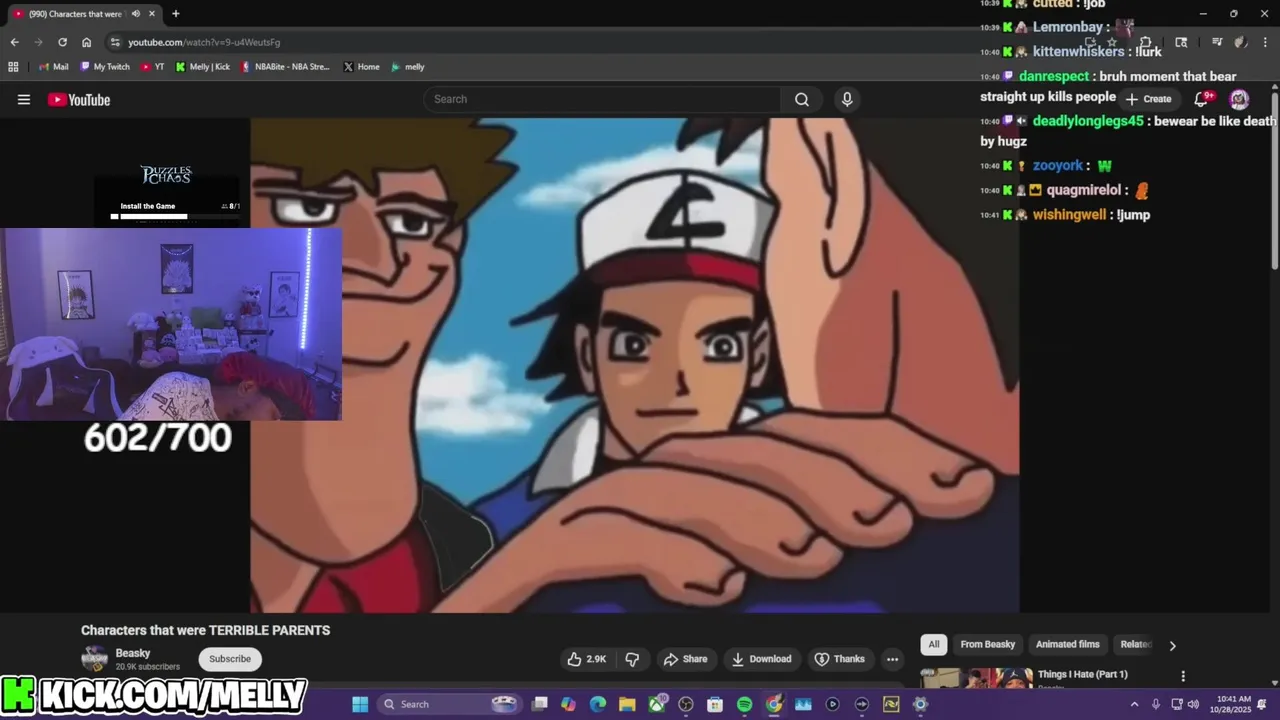The height and width of the screenshot is (720, 1280).
Task: Share the video
Action: tap(685, 659)
